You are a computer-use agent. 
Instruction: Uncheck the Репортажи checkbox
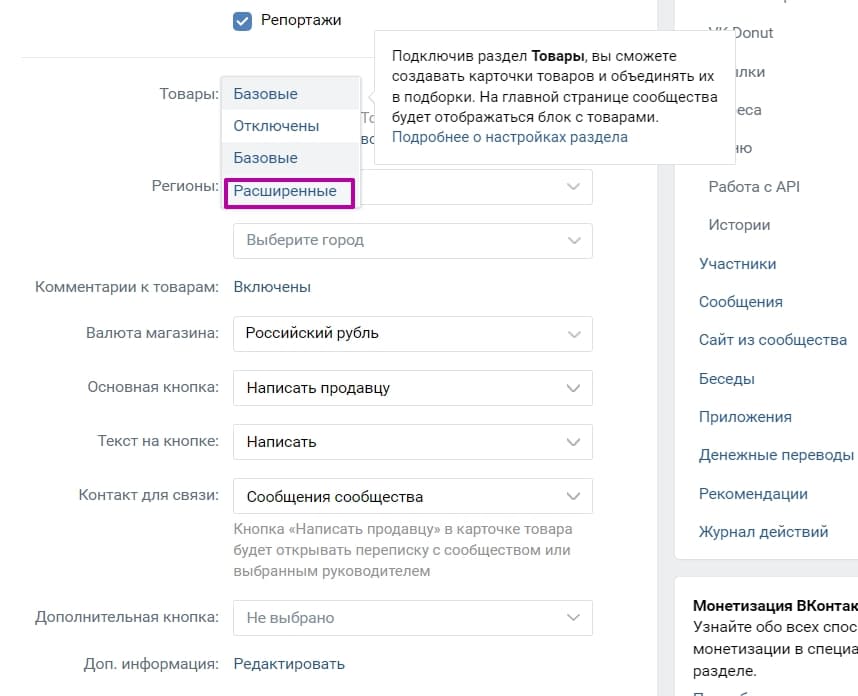pos(241,19)
